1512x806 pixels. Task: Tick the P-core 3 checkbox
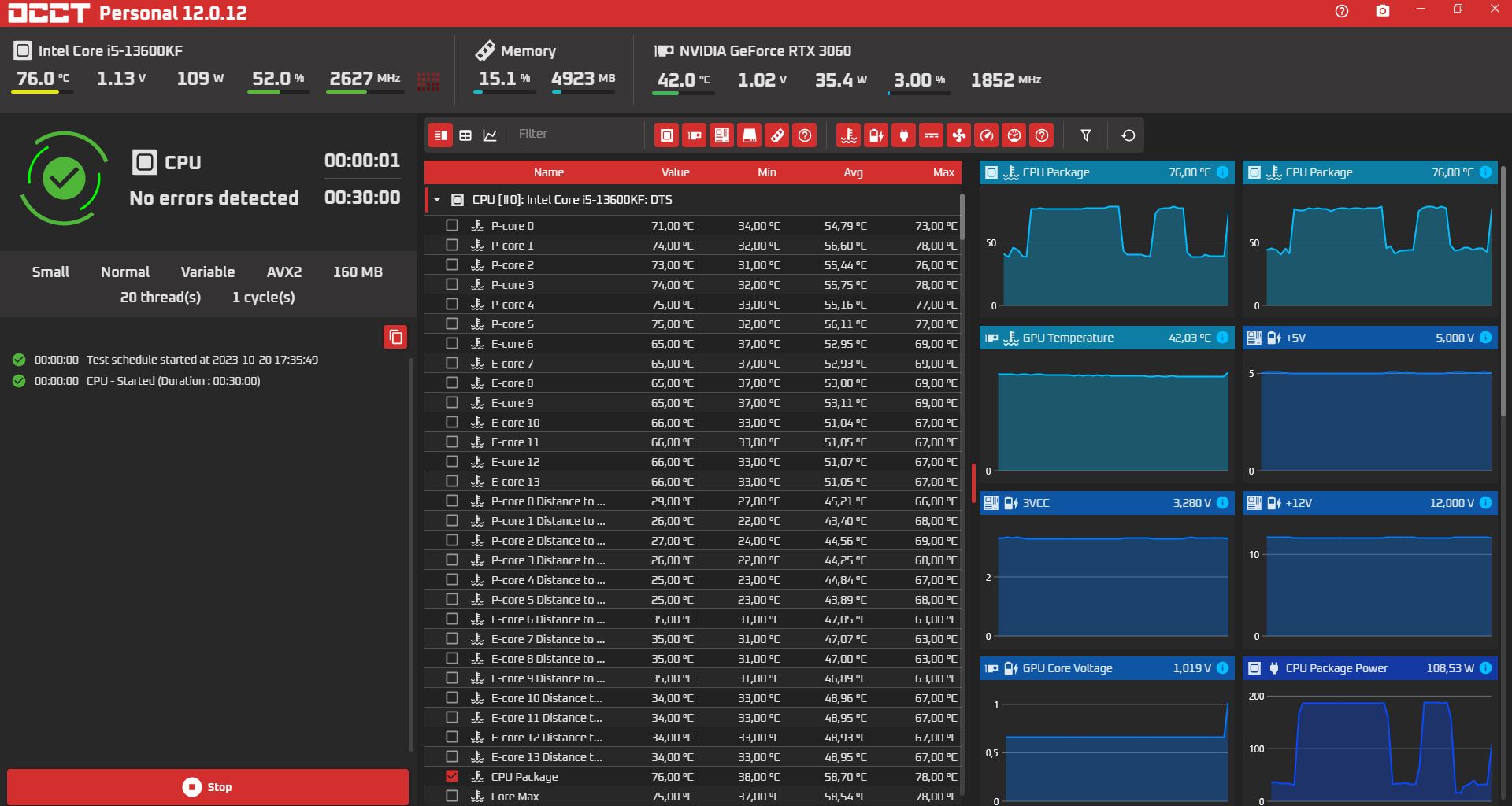tap(452, 284)
